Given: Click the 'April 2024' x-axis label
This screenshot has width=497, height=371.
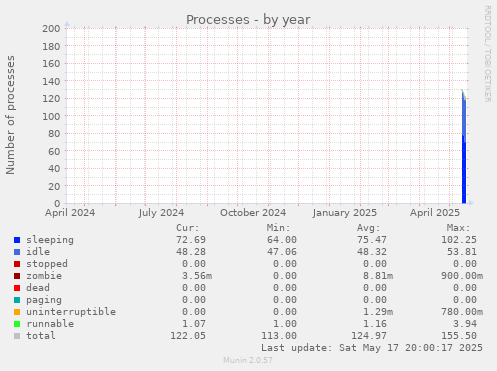Looking at the screenshot, I should click(x=70, y=213).
